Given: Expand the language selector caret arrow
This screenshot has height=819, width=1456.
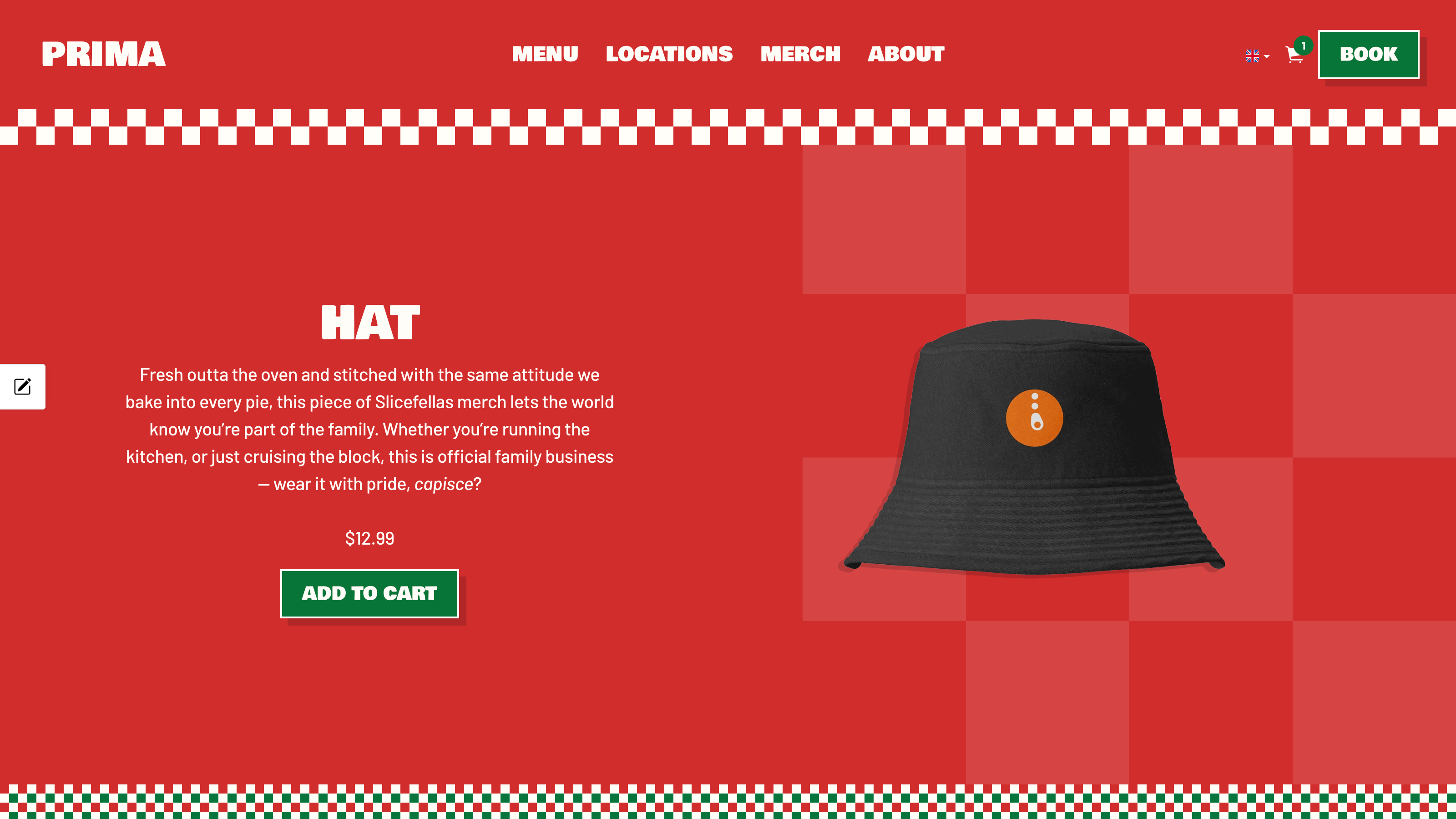Looking at the screenshot, I should click(x=1267, y=56).
